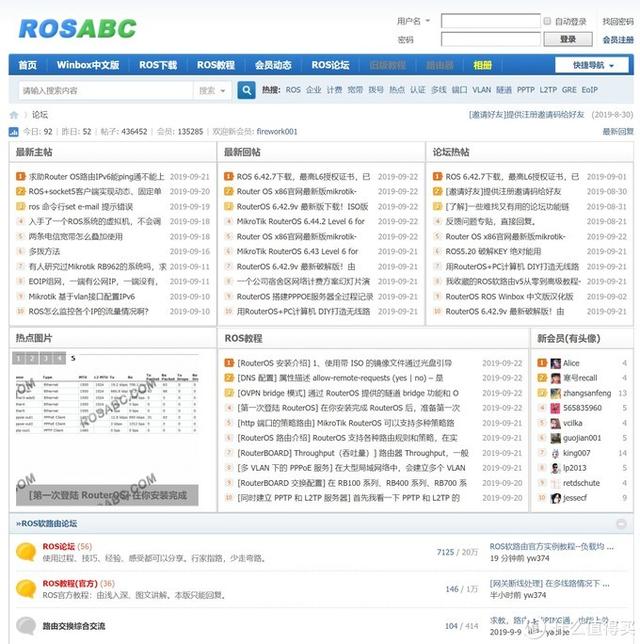The image size is (640, 644).
Task: Open the 用户名 login type dropdown
Action: click(x=413, y=21)
